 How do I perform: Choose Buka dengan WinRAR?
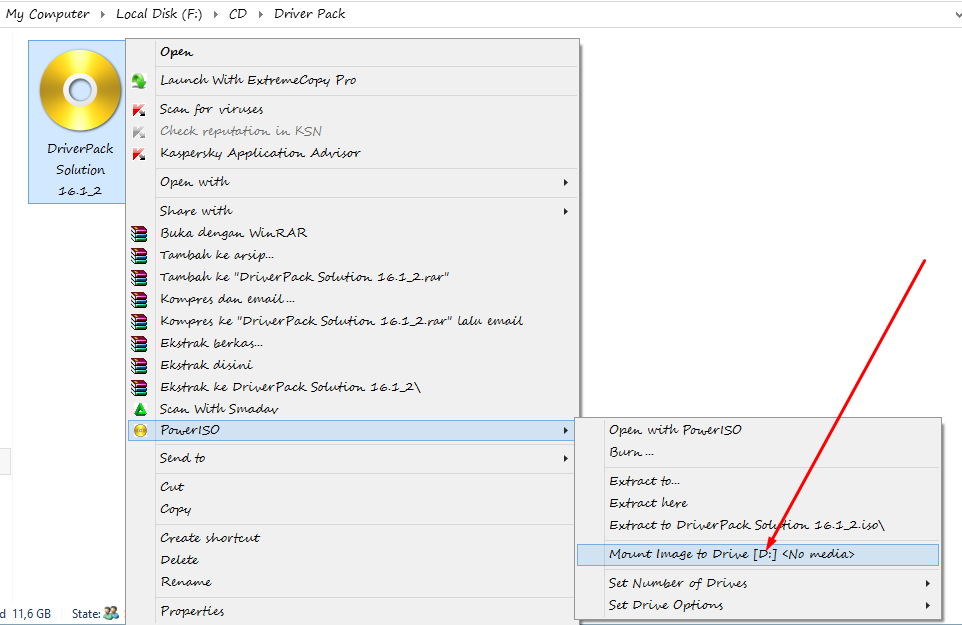pyautogui.click(x=353, y=233)
